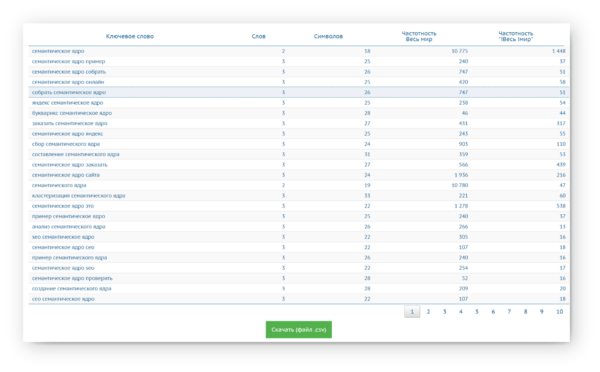Select keyword 'кластеризация семантического ядра'
This screenshot has height=372, width=600.
[78, 196]
